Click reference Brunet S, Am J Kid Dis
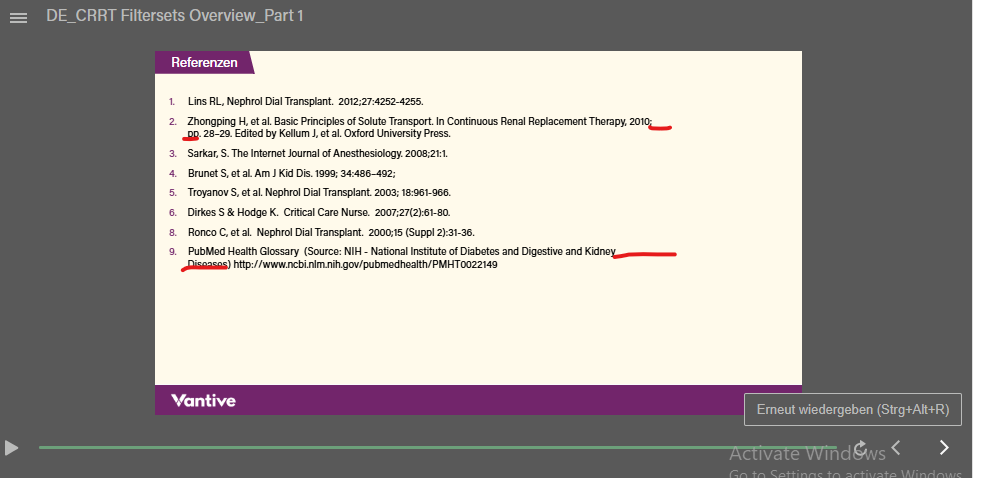This screenshot has width=987, height=478. [x=291, y=173]
